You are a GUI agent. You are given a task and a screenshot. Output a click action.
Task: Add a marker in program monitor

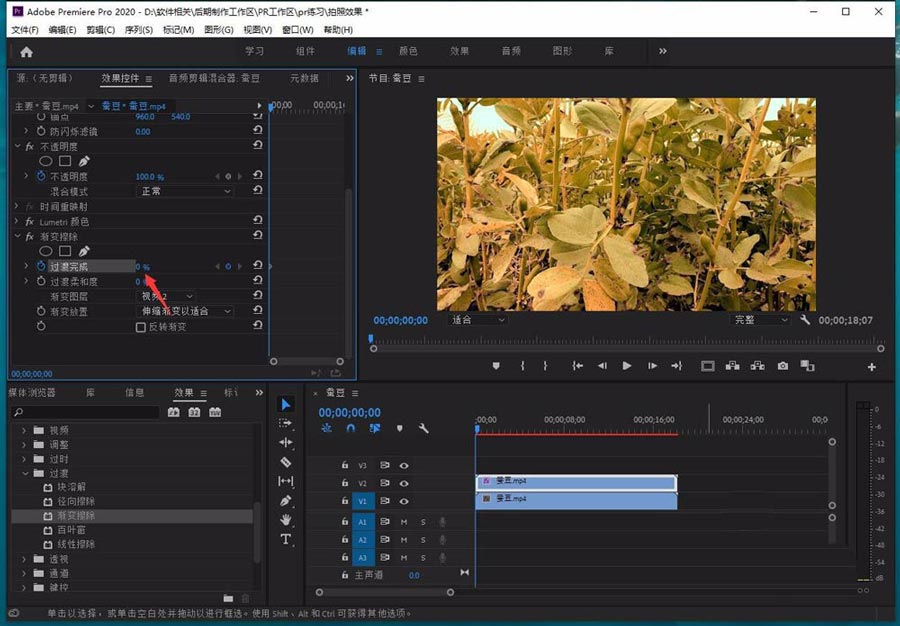496,366
